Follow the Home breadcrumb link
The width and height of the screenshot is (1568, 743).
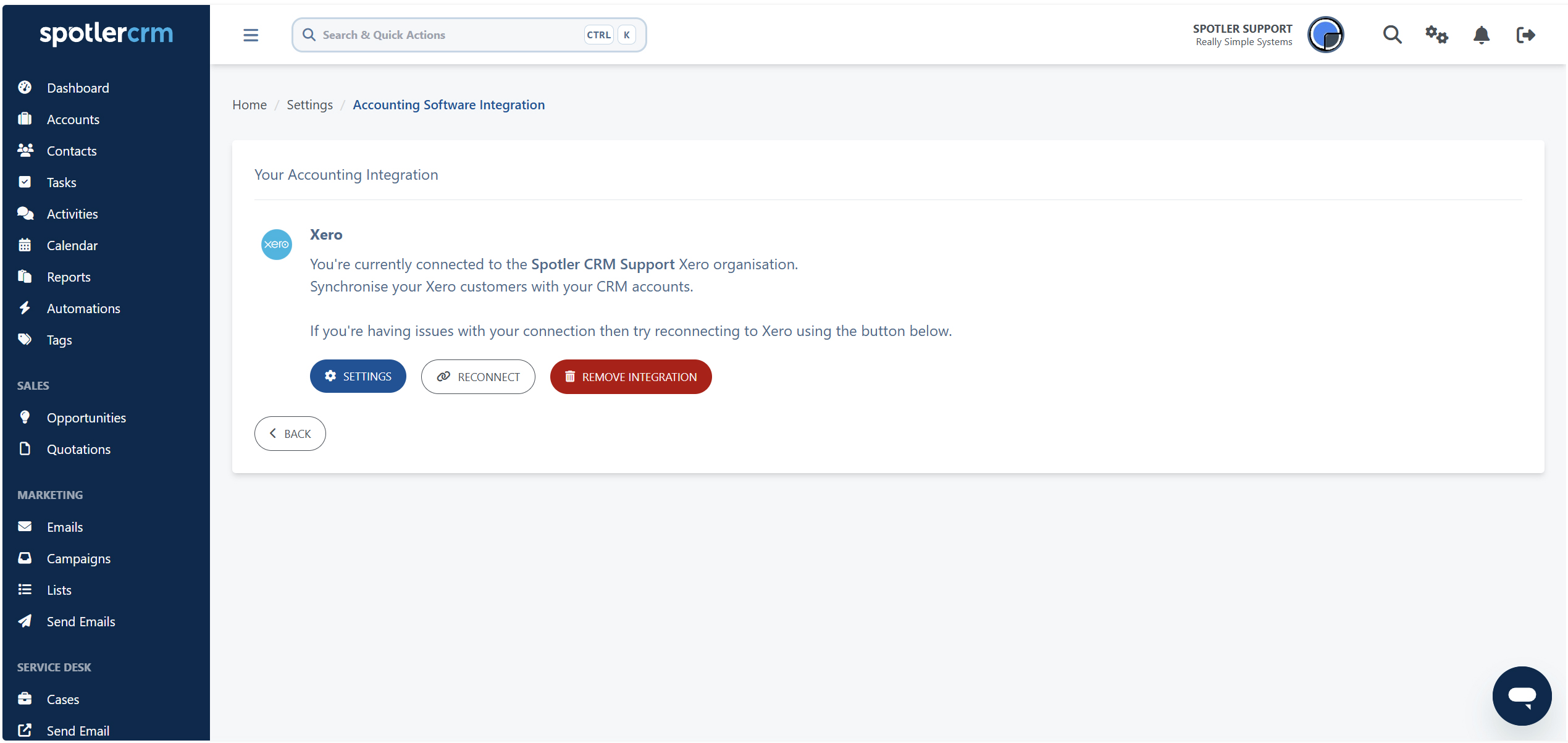(x=249, y=105)
